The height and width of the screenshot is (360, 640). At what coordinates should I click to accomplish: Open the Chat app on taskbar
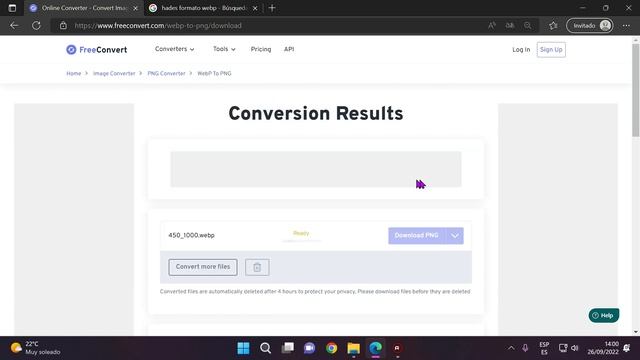(310, 348)
